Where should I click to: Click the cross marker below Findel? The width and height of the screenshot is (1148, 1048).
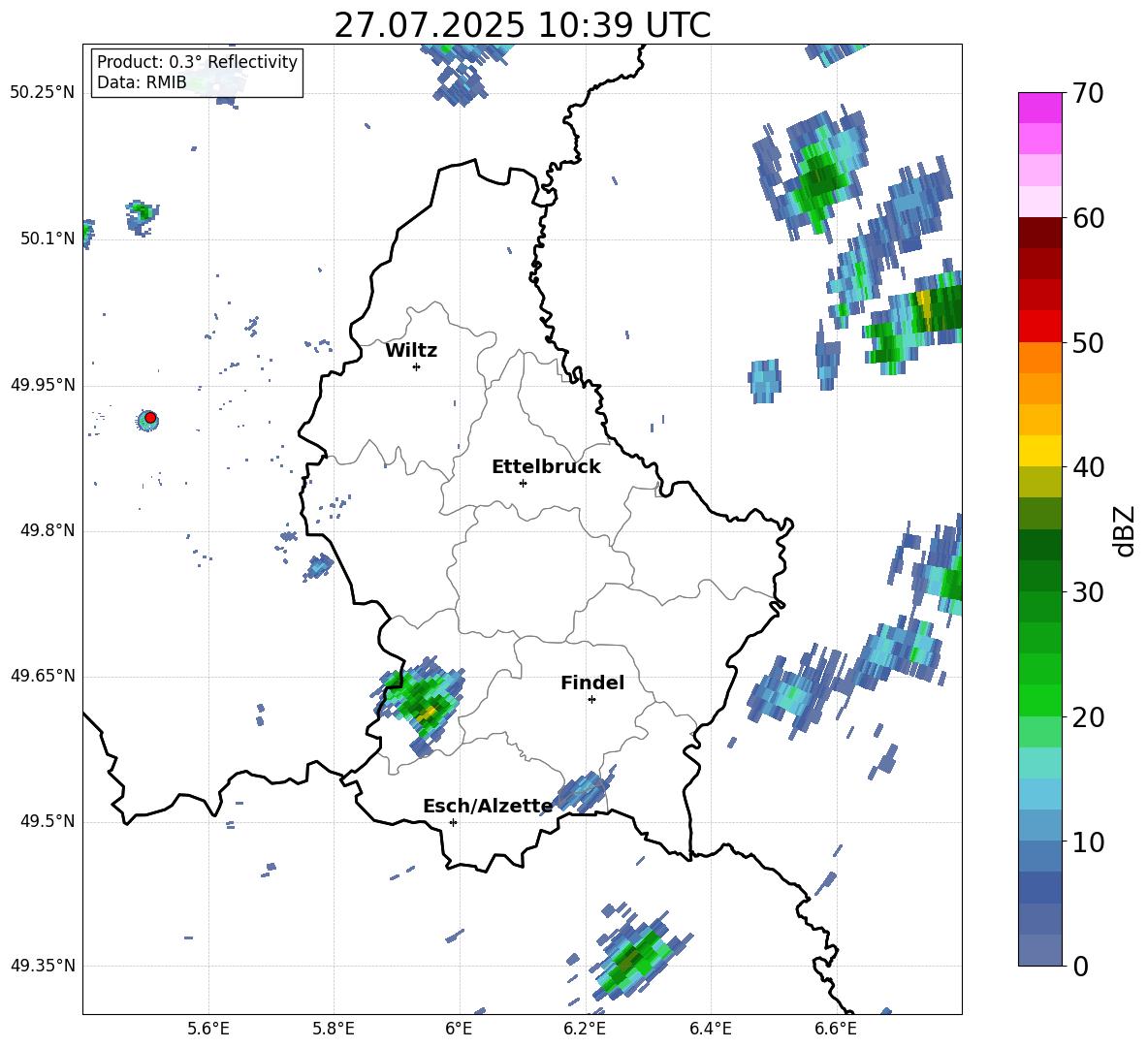(591, 700)
